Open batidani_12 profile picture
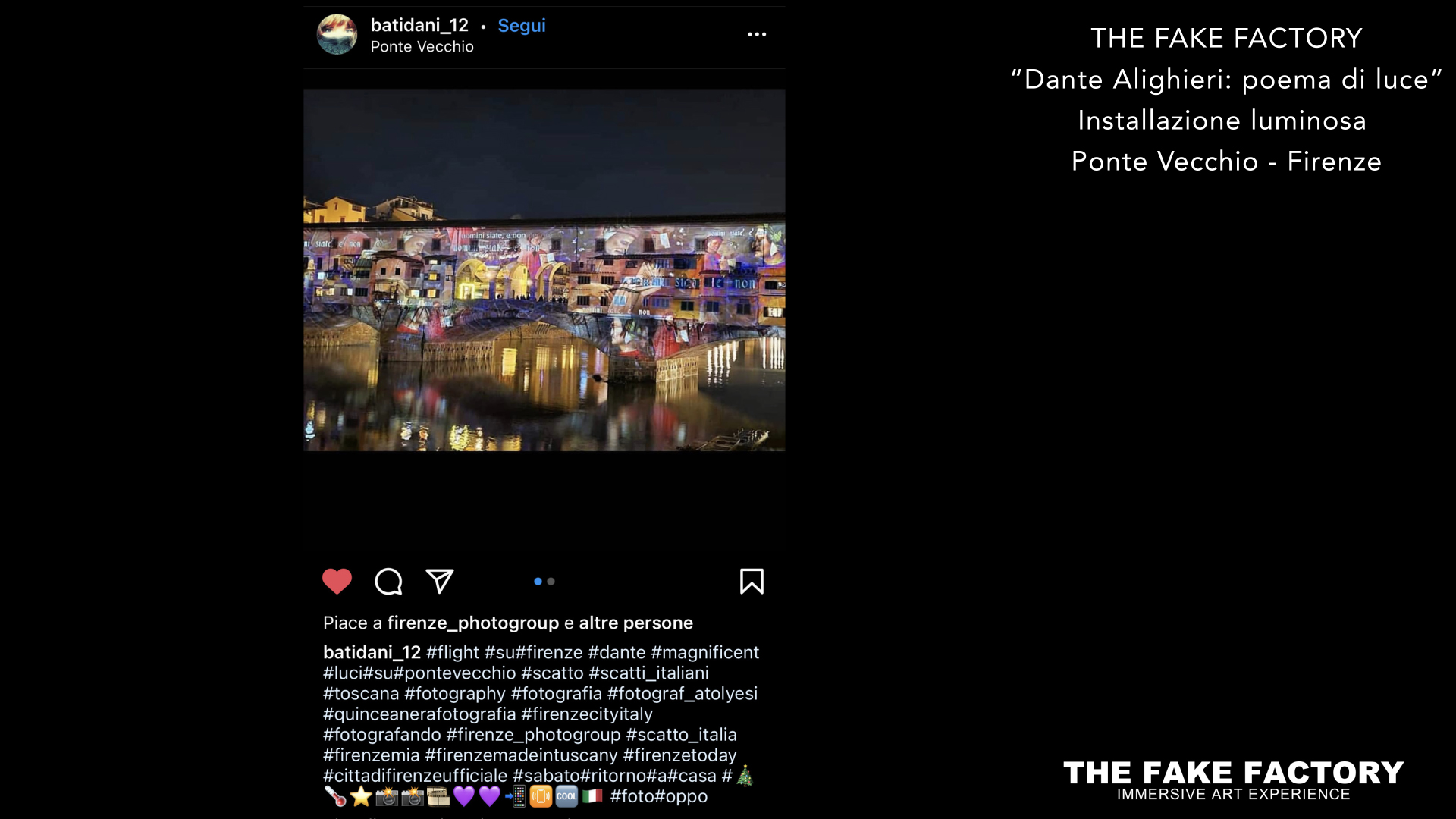The height and width of the screenshot is (819, 1456). click(x=337, y=34)
